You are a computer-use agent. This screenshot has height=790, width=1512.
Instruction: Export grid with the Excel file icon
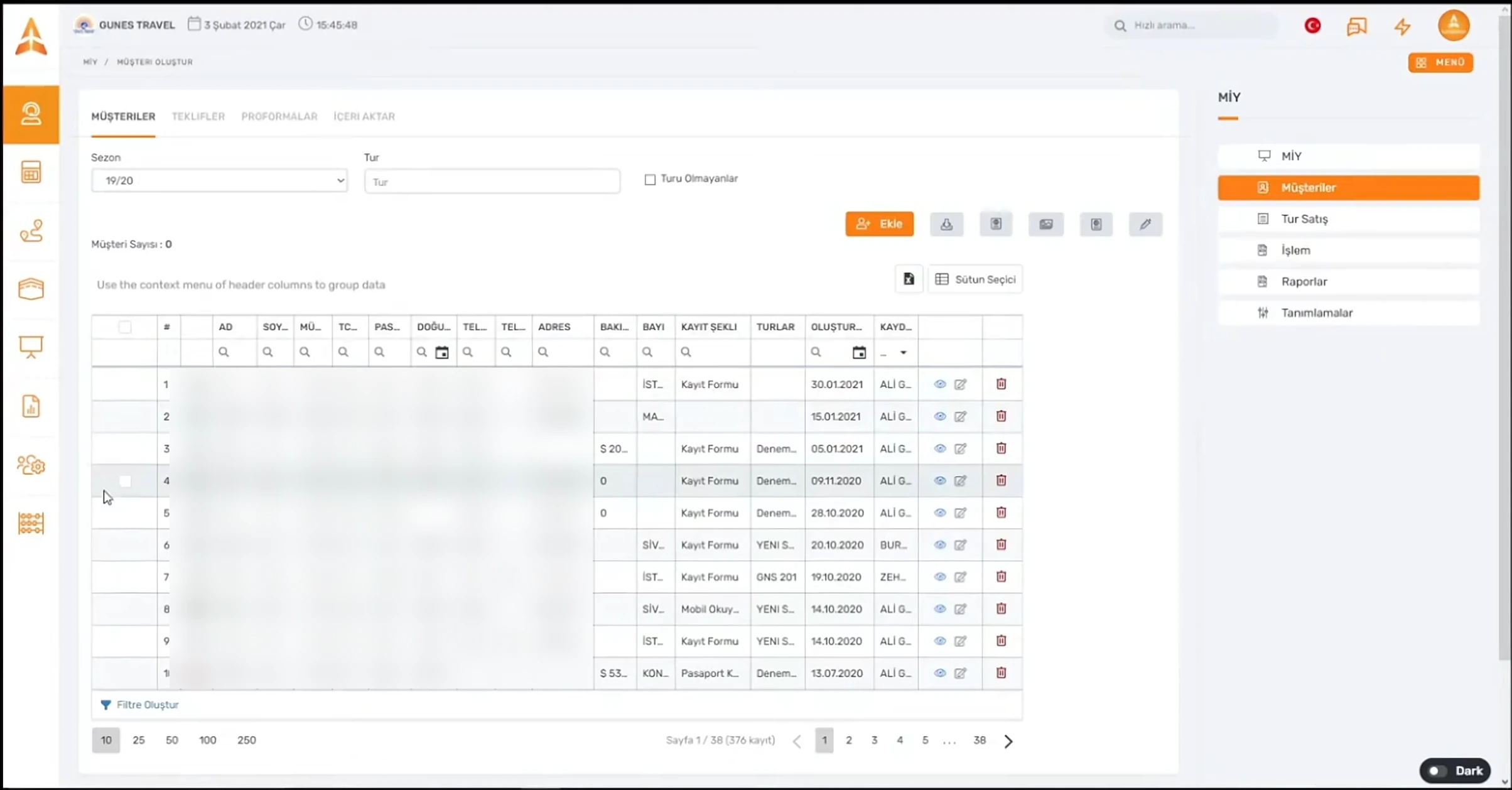click(909, 279)
